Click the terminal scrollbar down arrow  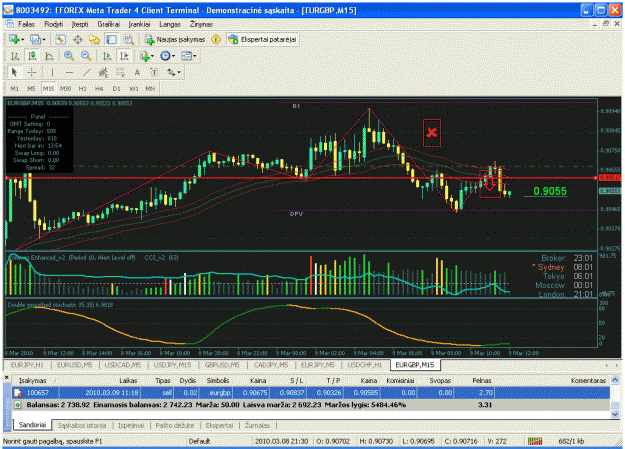coord(615,414)
